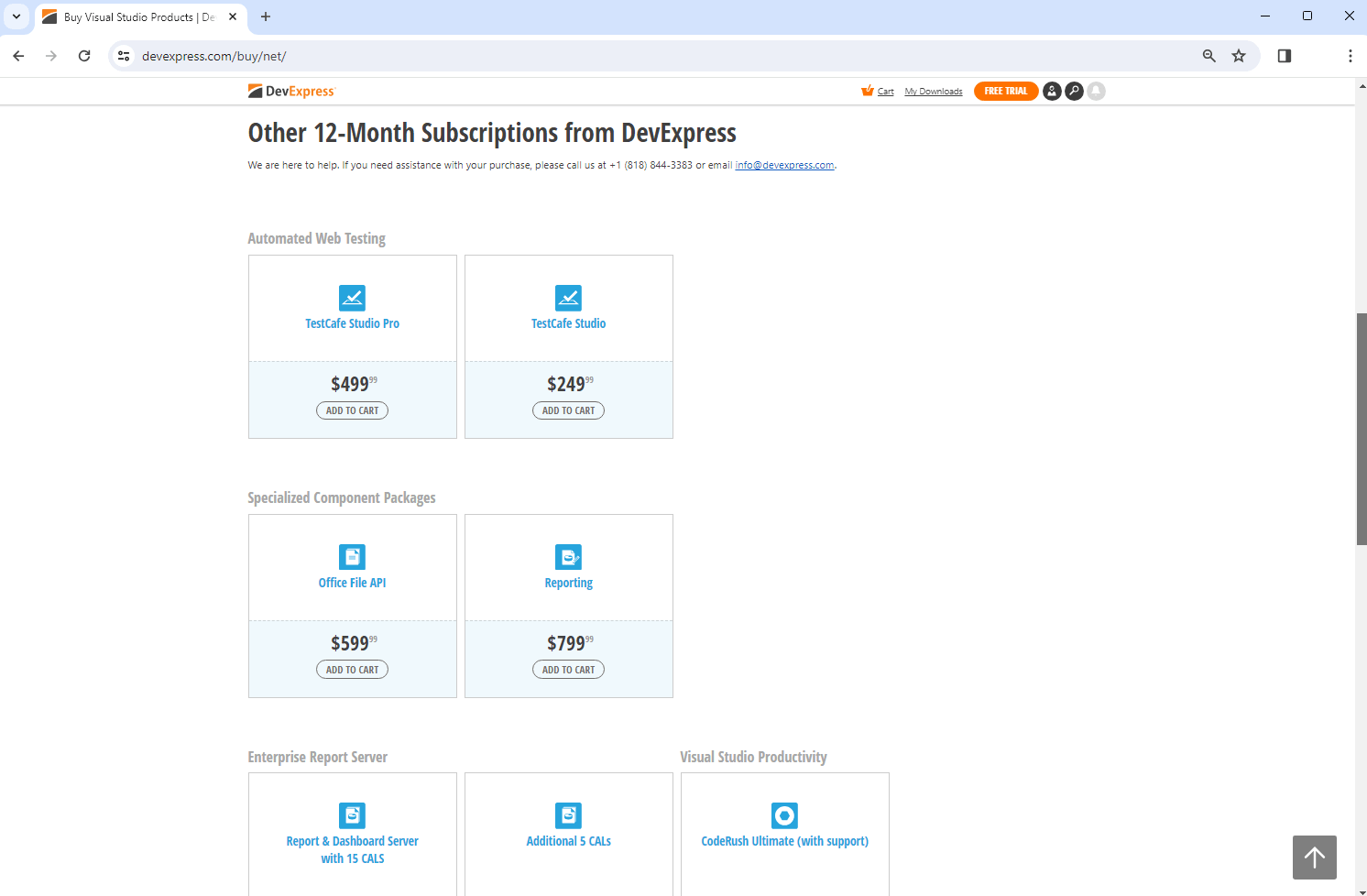Add TestCafe Studio to the cart

[x=568, y=410]
